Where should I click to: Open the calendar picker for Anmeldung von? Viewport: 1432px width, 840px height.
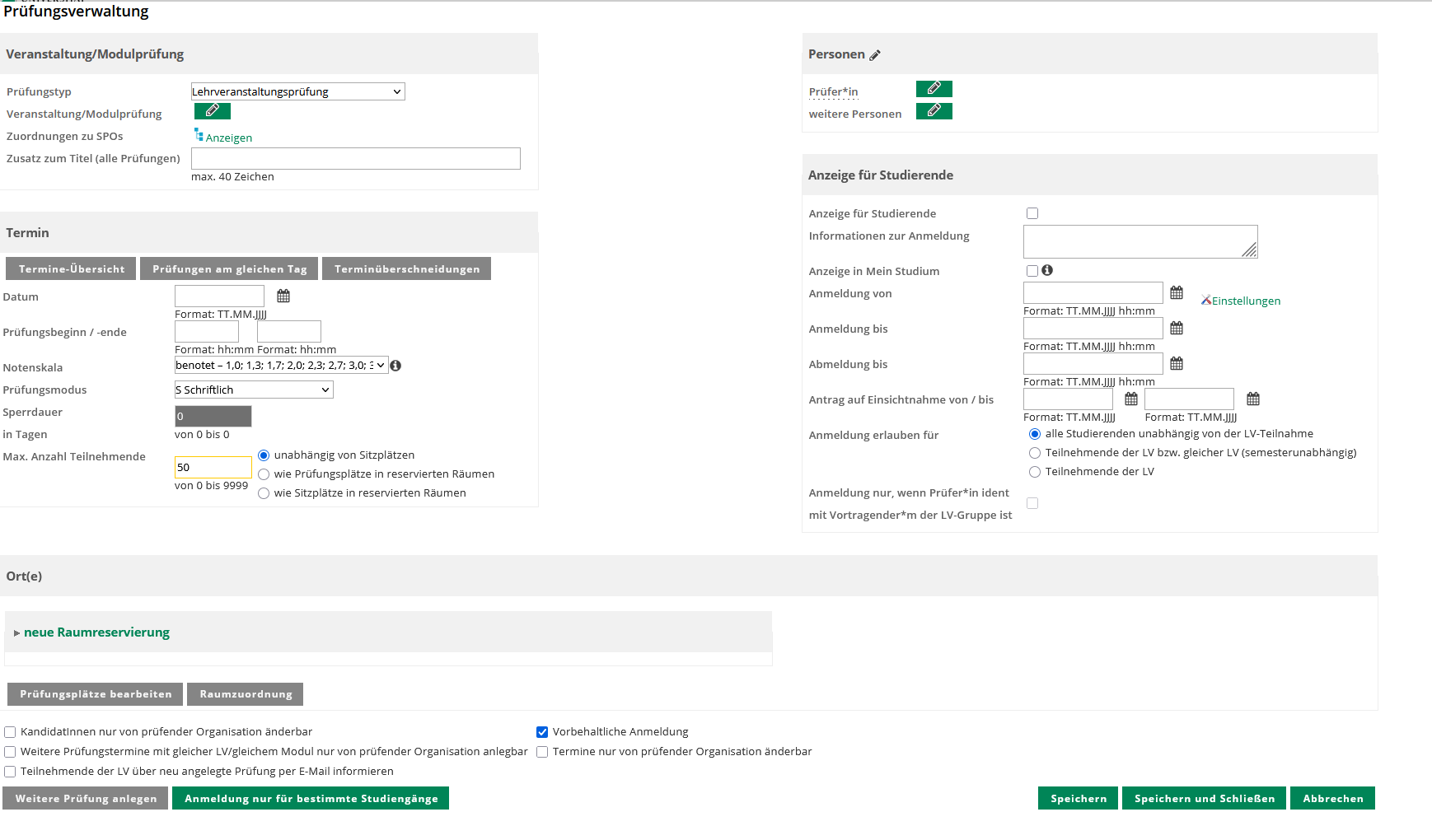point(1177,293)
